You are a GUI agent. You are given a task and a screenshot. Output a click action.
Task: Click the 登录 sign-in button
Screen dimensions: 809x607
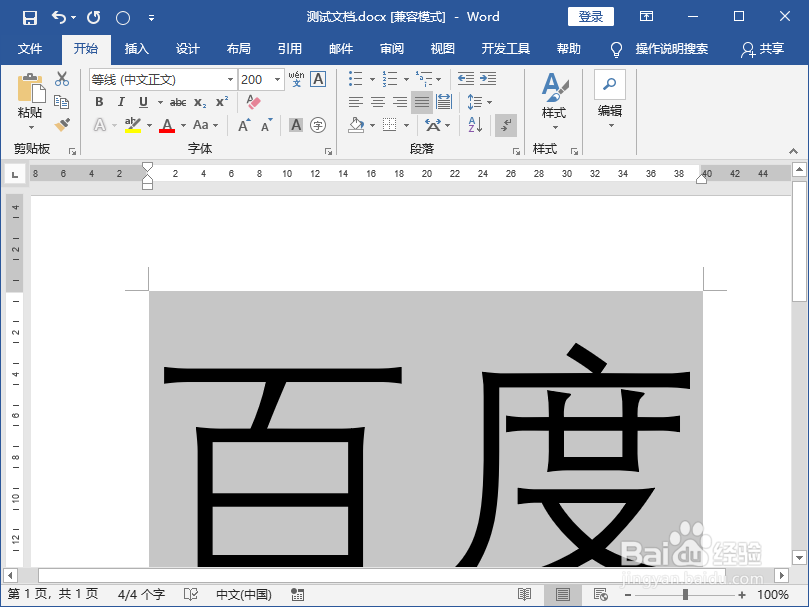(x=591, y=17)
